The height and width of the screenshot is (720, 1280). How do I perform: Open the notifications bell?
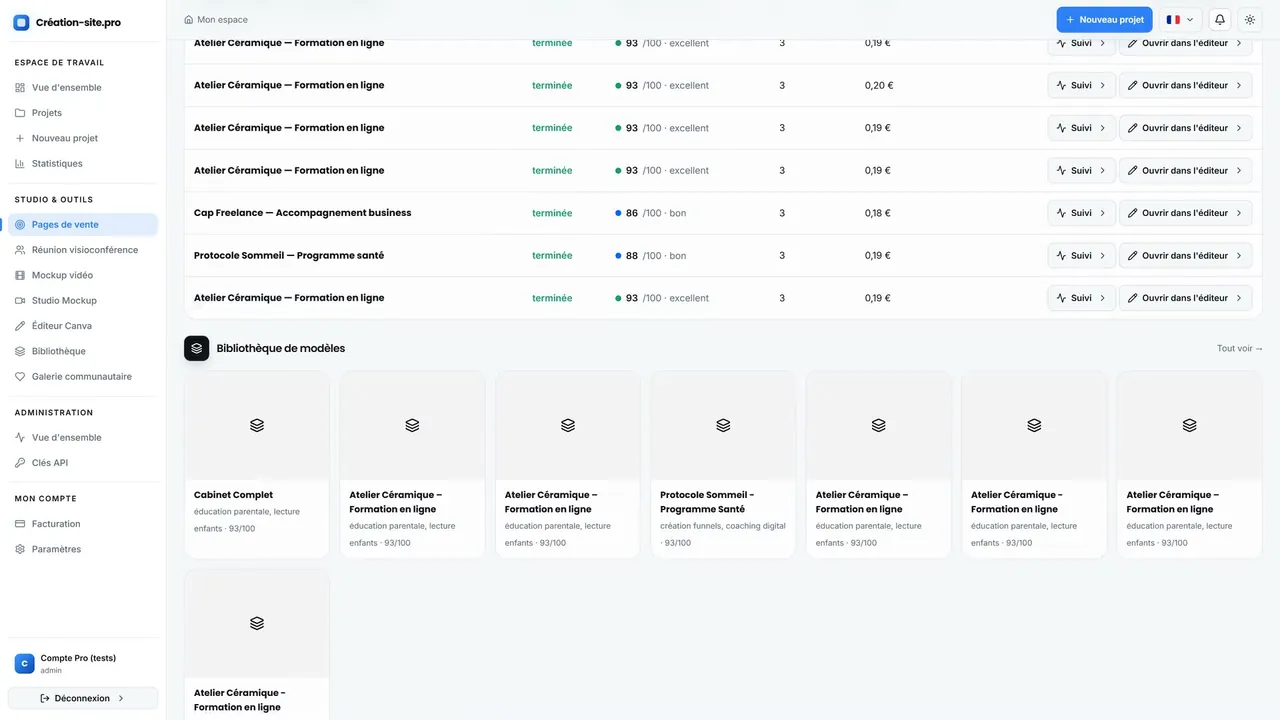click(x=1220, y=20)
